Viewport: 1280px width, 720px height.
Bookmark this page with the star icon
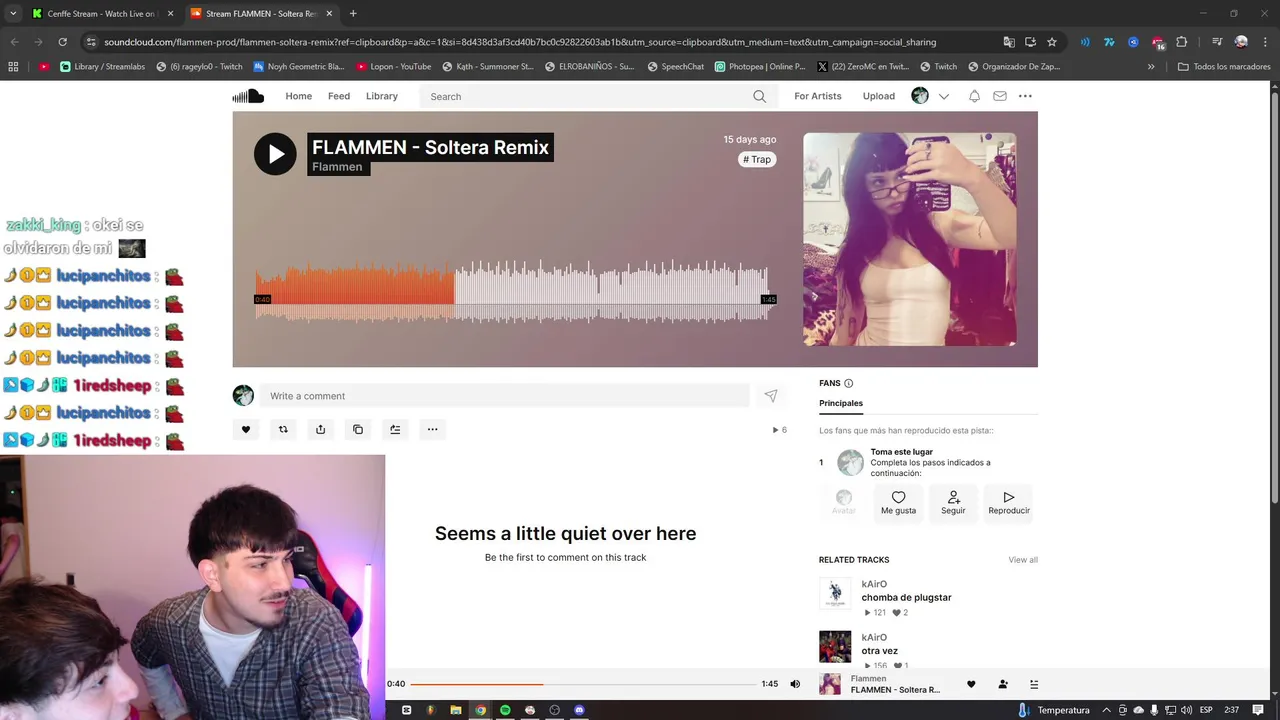[x=1052, y=42]
